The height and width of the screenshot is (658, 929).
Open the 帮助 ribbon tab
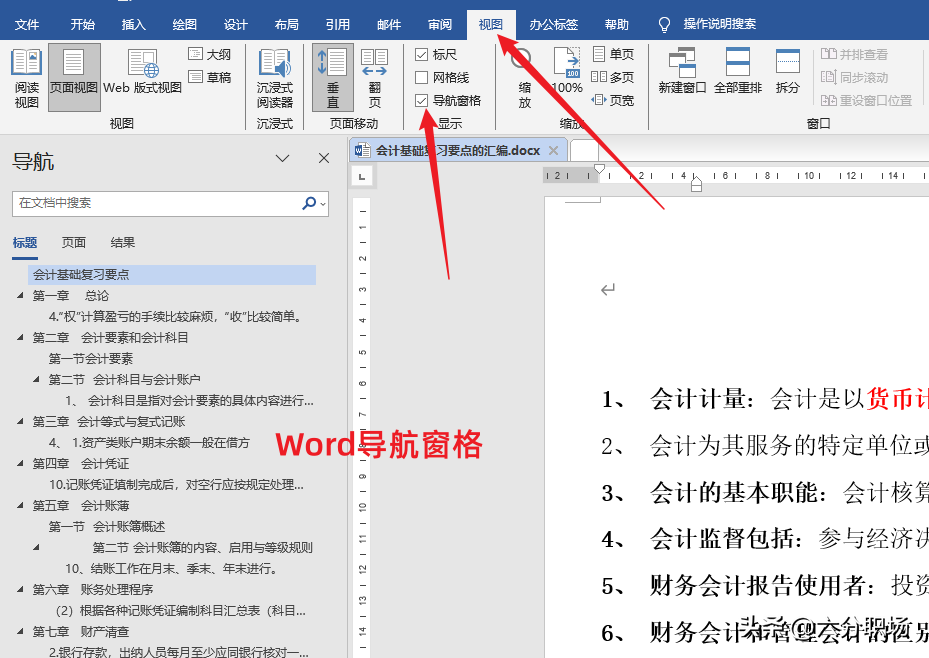616,24
